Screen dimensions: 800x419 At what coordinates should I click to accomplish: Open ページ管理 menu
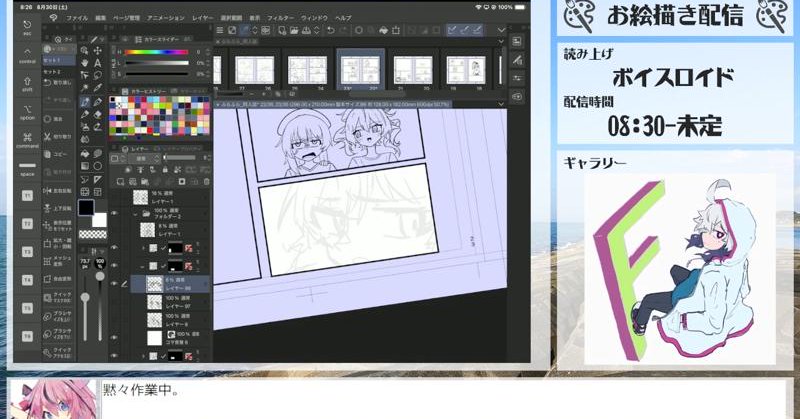126,18
